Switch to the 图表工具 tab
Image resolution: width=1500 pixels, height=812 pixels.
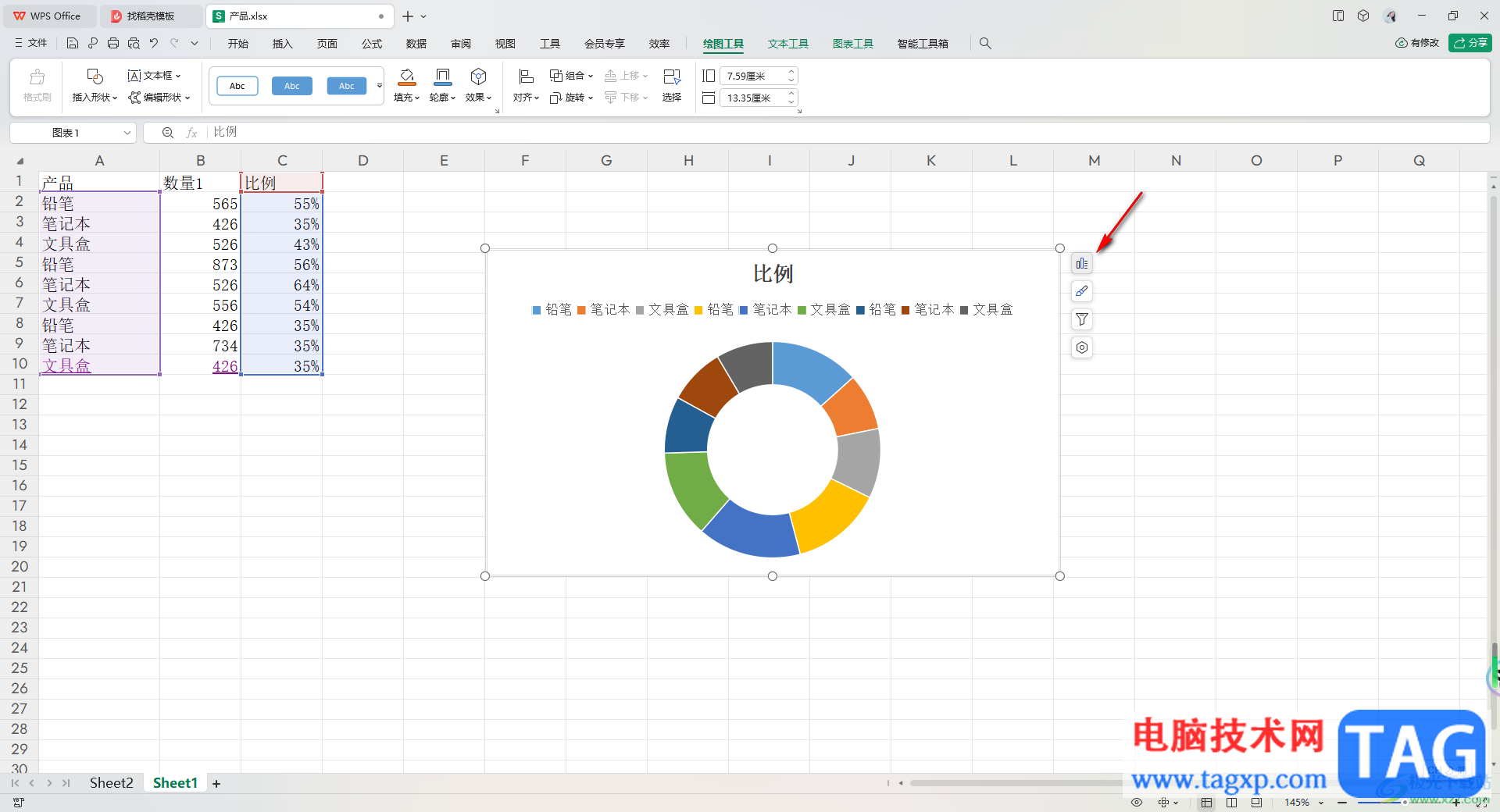(x=852, y=44)
